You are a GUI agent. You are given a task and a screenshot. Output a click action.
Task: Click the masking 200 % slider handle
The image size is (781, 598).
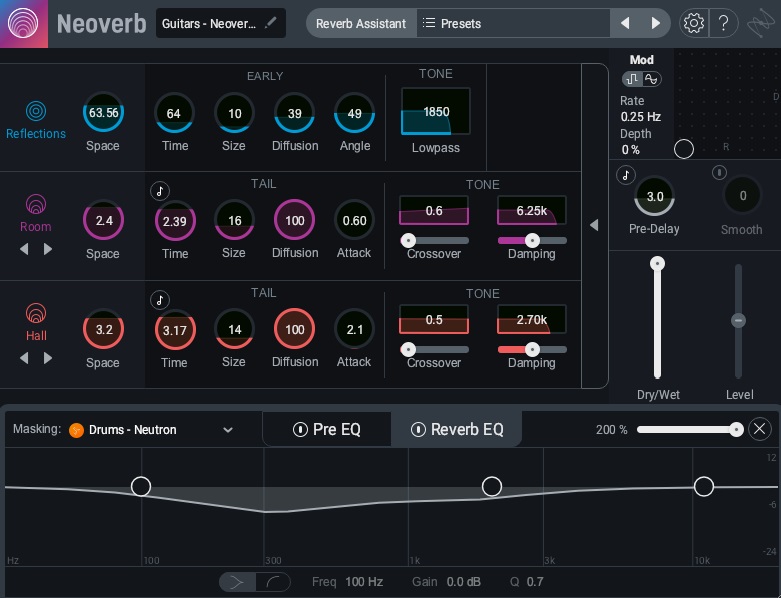click(x=736, y=429)
